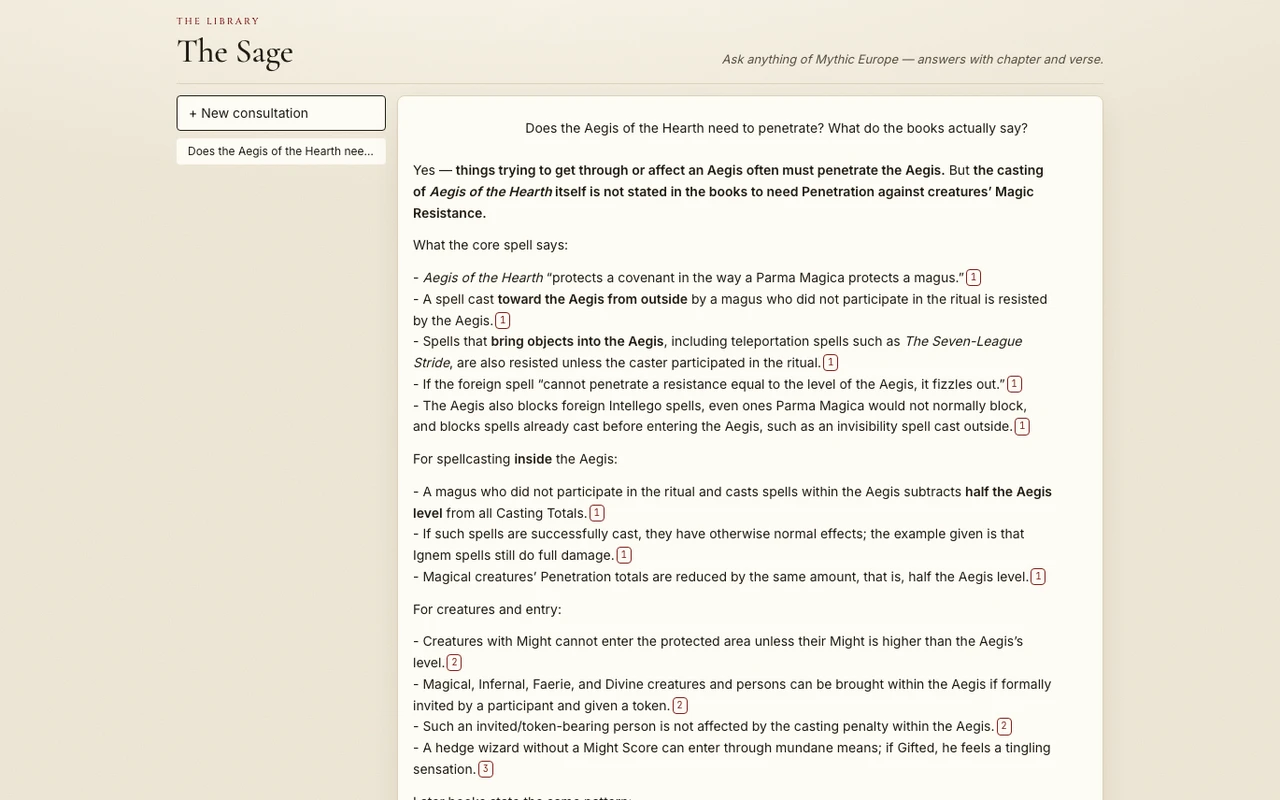Click the line 'For spellcasting inside the Aegis:'

point(515,459)
